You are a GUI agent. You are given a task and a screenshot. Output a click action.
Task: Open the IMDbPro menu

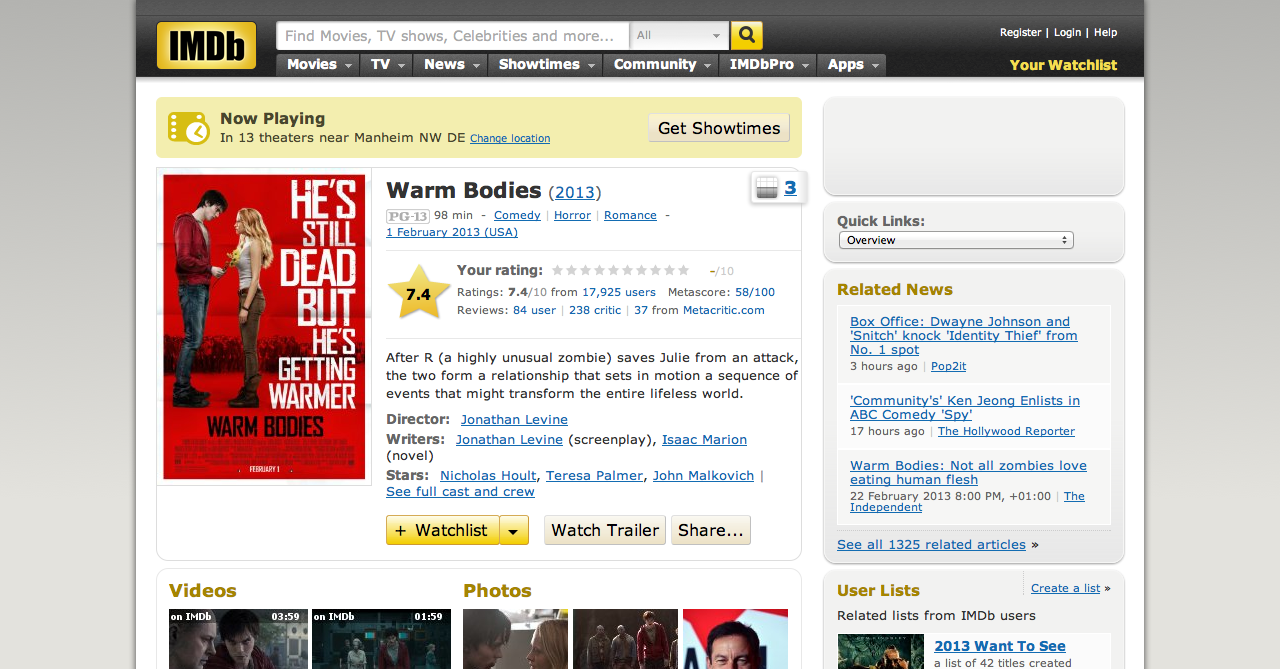768,65
